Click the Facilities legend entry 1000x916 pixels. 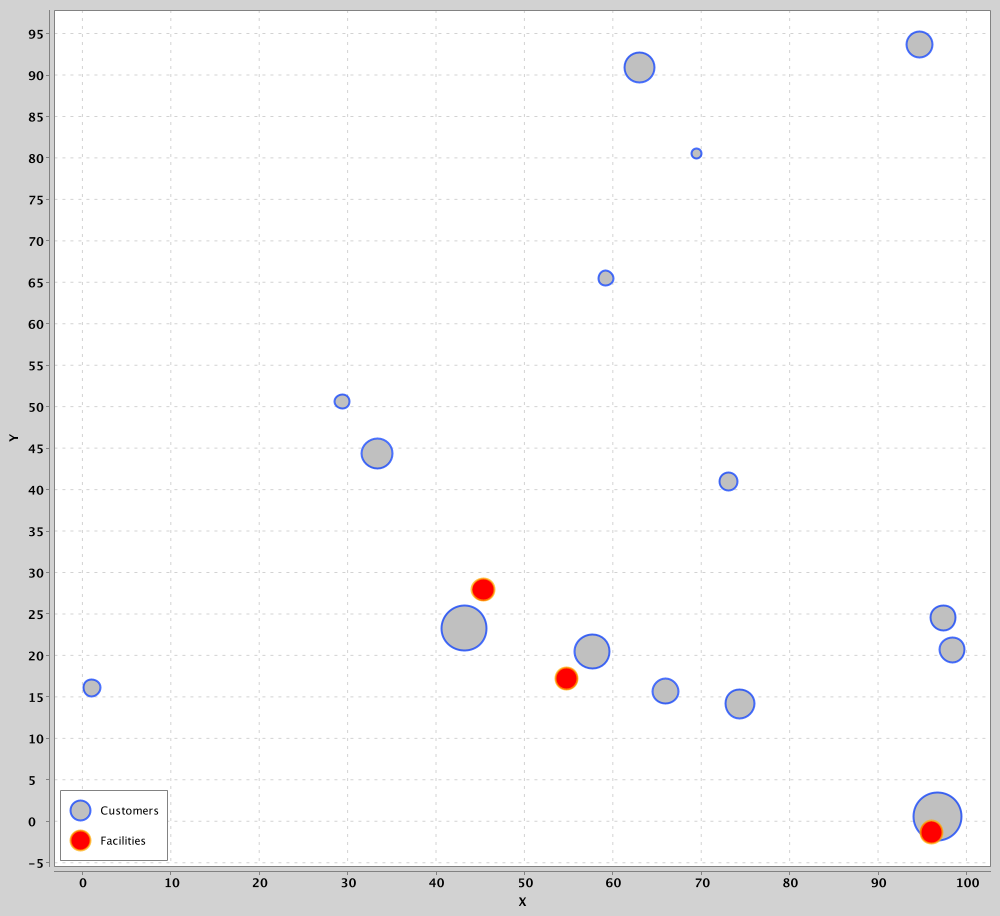point(108,841)
